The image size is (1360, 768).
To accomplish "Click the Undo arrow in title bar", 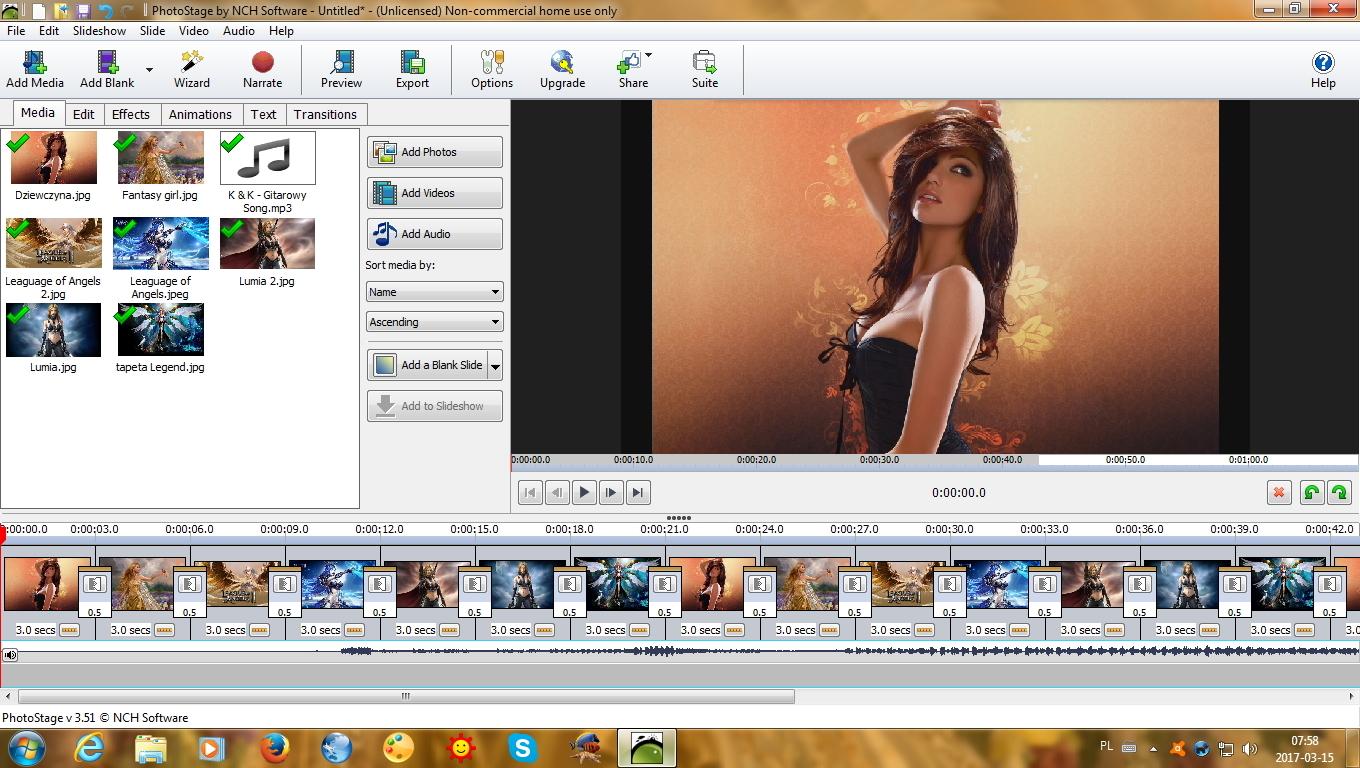I will click(106, 11).
